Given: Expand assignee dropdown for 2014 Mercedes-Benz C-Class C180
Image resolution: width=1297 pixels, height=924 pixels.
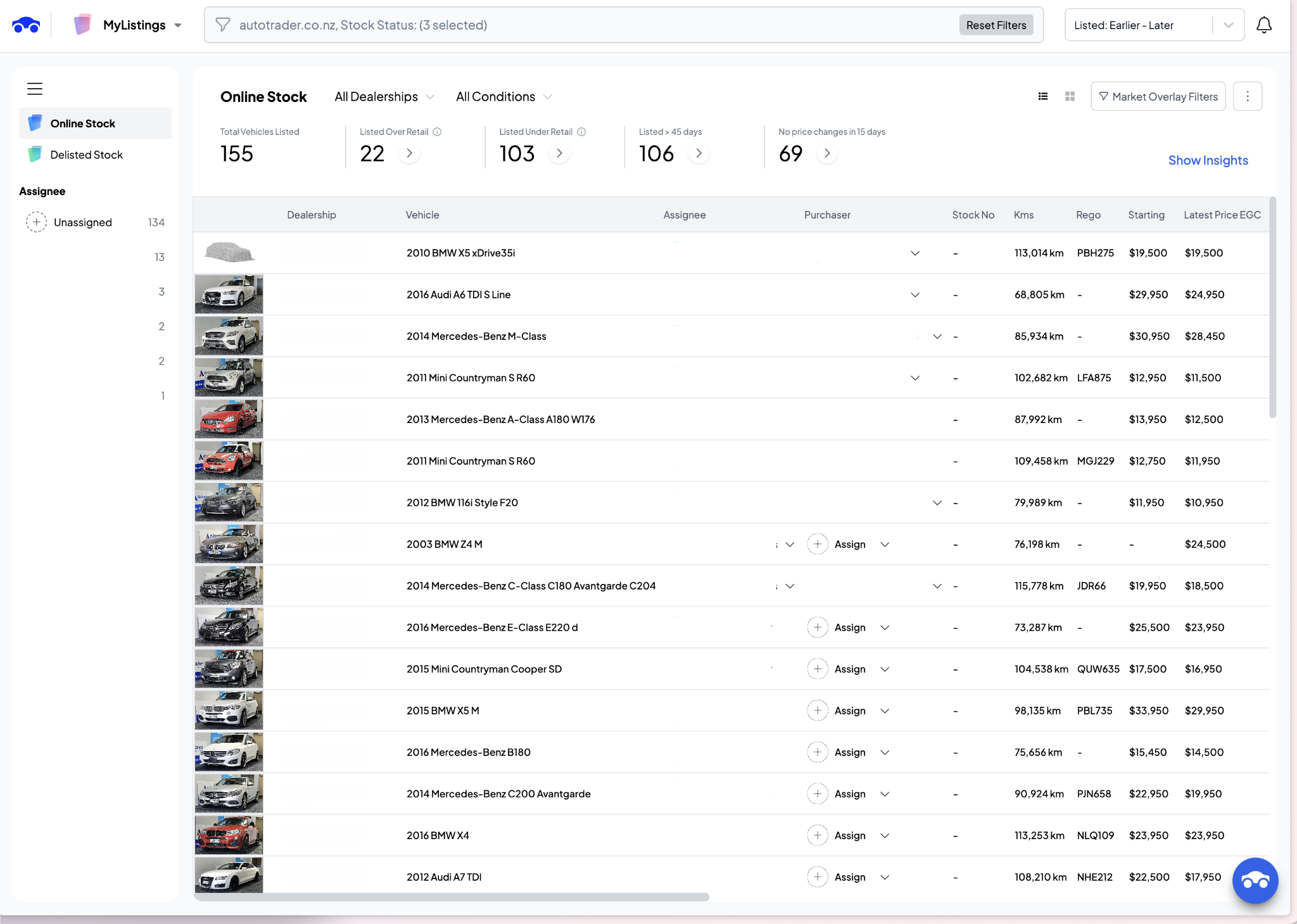Looking at the screenshot, I should [x=790, y=586].
